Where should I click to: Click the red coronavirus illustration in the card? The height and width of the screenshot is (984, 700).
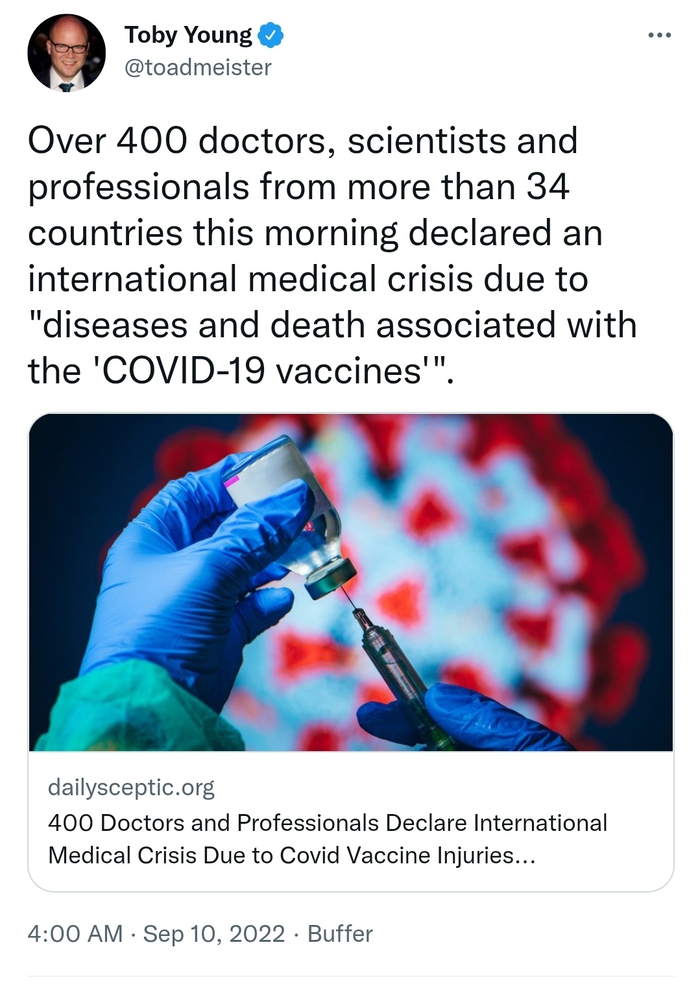(x=520, y=560)
